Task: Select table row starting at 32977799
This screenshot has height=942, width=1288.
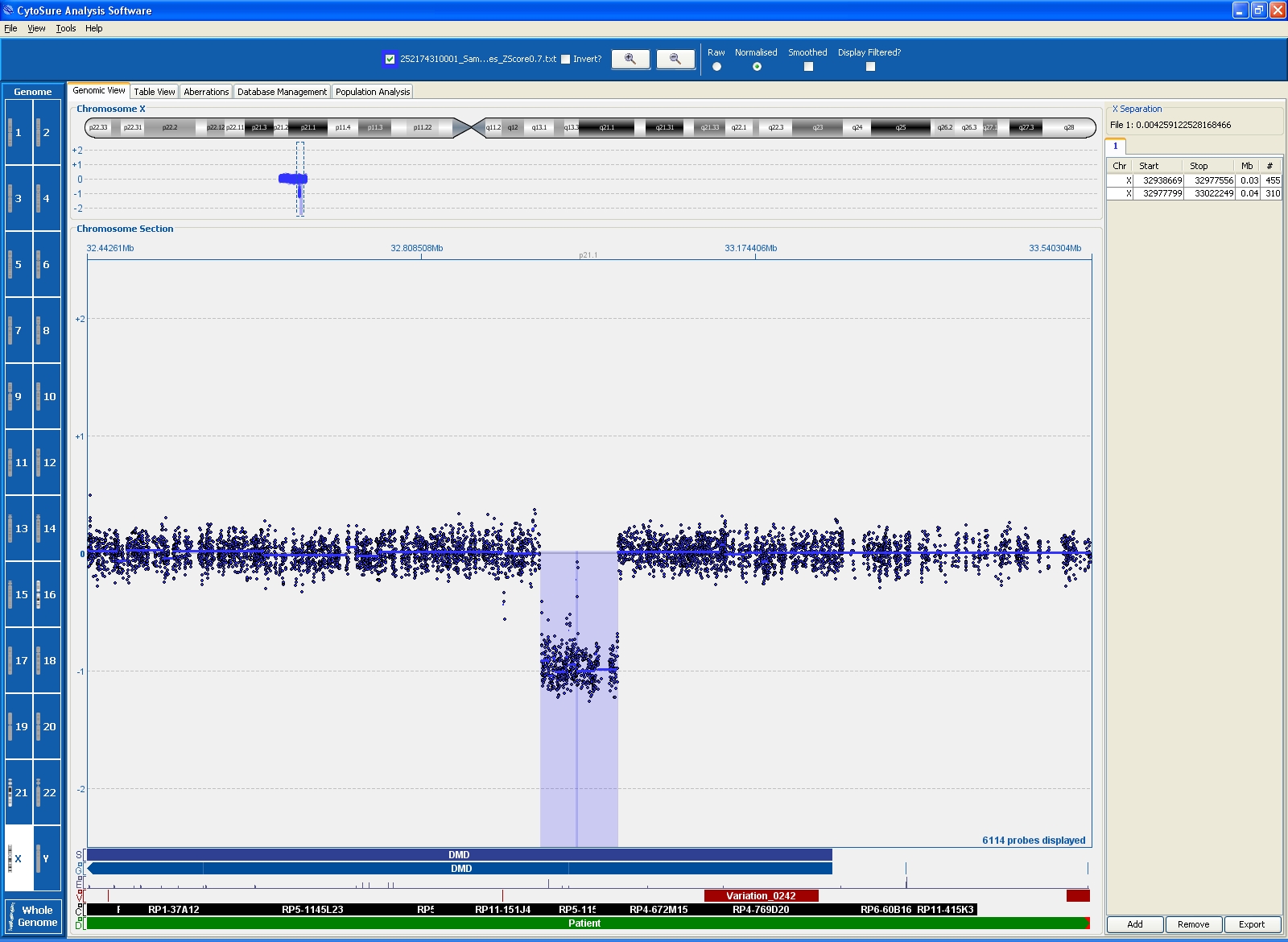Action: point(1194,193)
